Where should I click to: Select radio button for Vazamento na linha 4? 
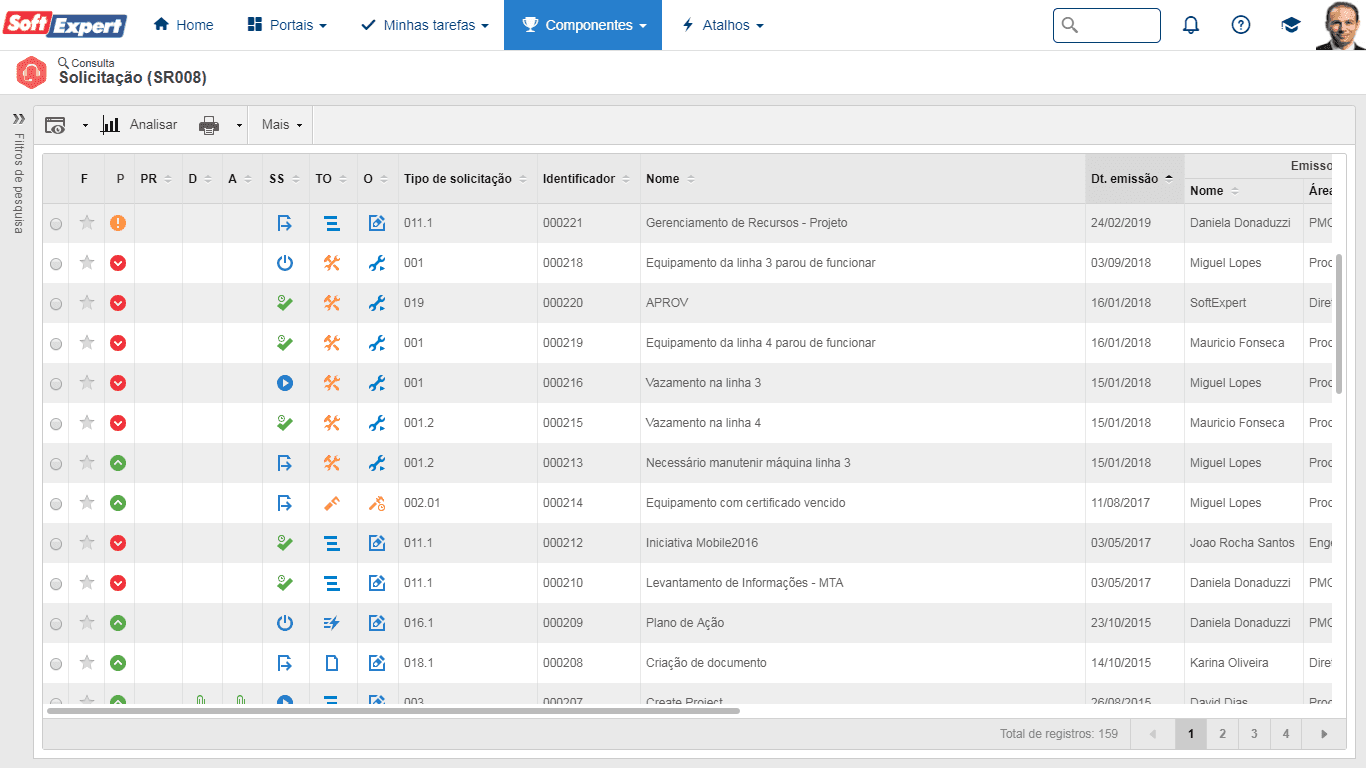click(x=56, y=424)
